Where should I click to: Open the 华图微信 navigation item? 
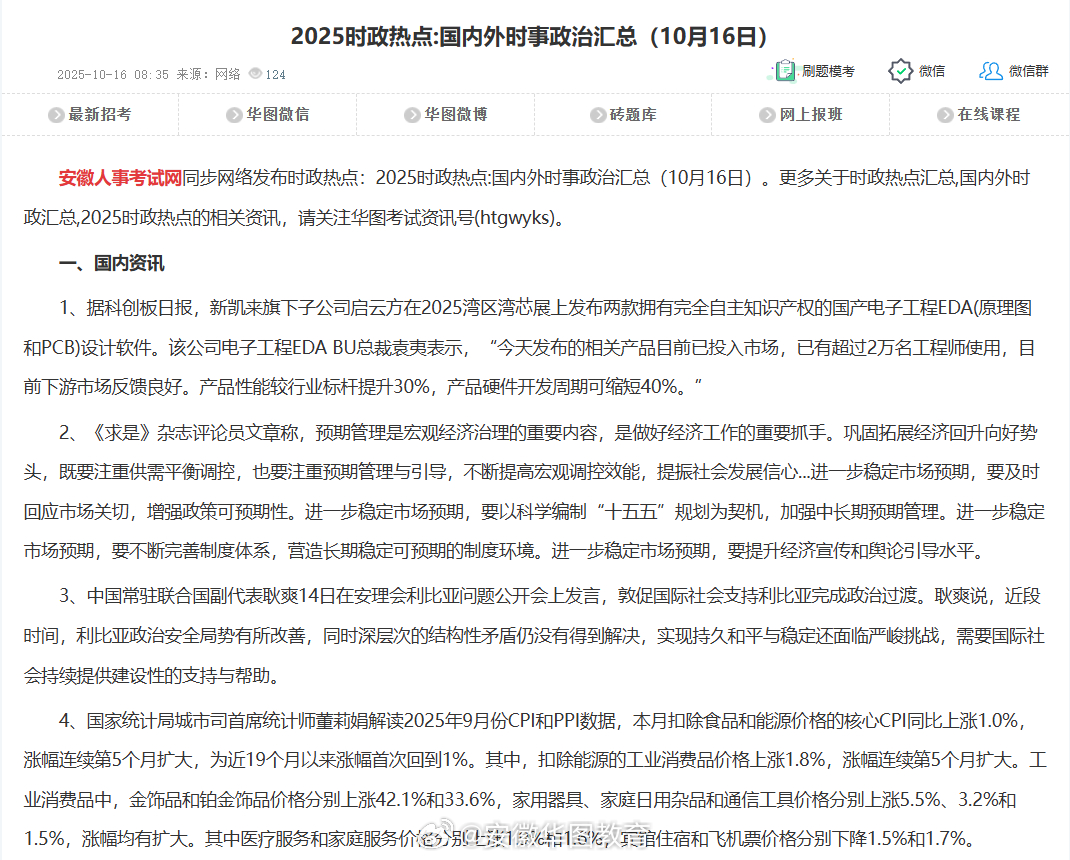pyautogui.click(x=278, y=115)
